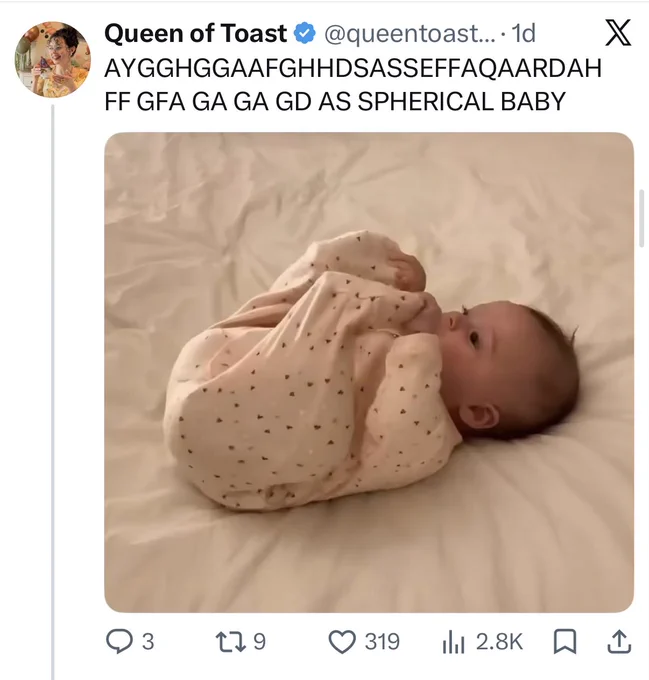
Task: Click the grey thread line below the avatar
Action: (x=53, y=392)
